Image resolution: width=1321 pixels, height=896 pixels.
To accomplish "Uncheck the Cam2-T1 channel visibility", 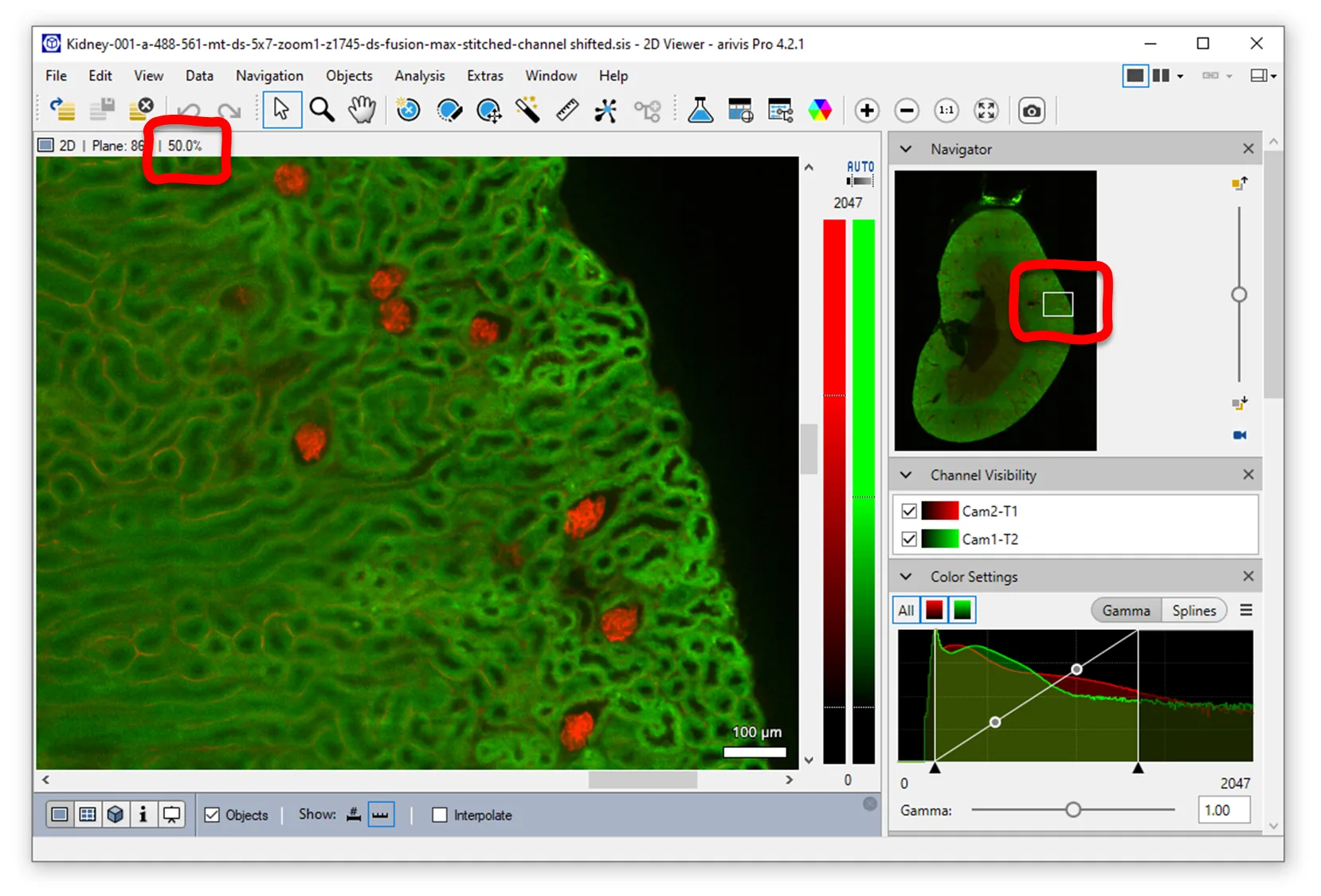I will tap(908, 511).
